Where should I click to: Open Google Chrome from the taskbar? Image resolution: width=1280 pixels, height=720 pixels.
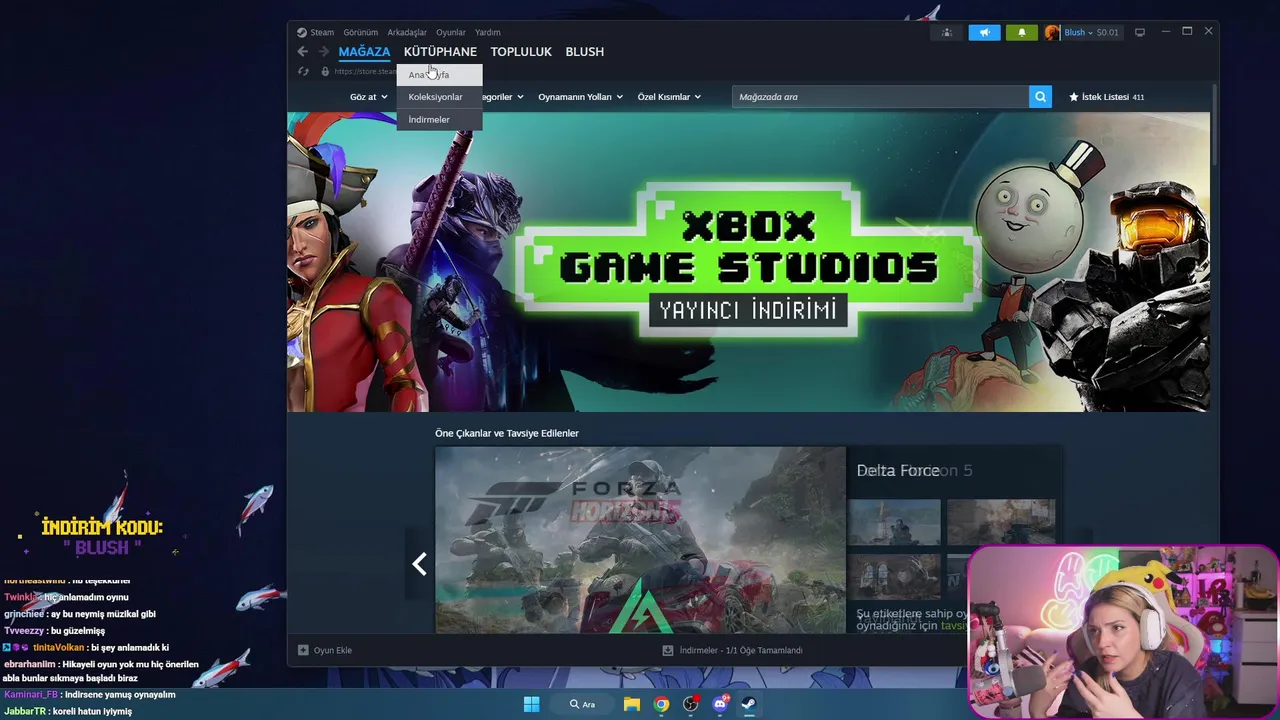661,704
